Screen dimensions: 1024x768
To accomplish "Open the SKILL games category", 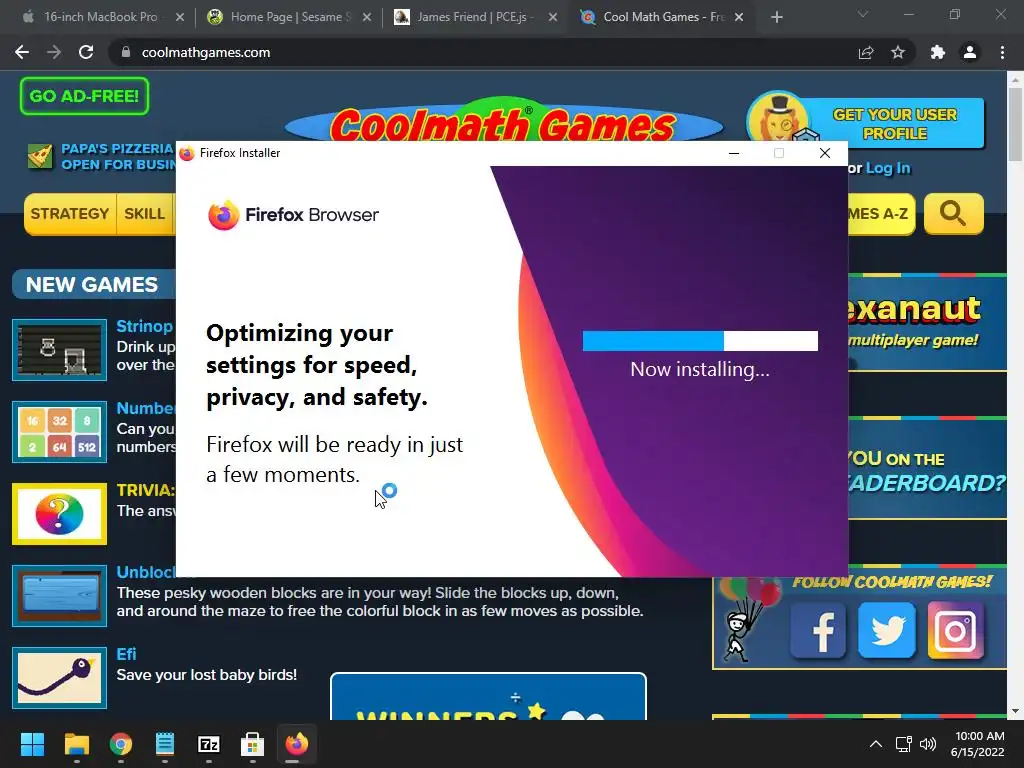I will (x=145, y=214).
